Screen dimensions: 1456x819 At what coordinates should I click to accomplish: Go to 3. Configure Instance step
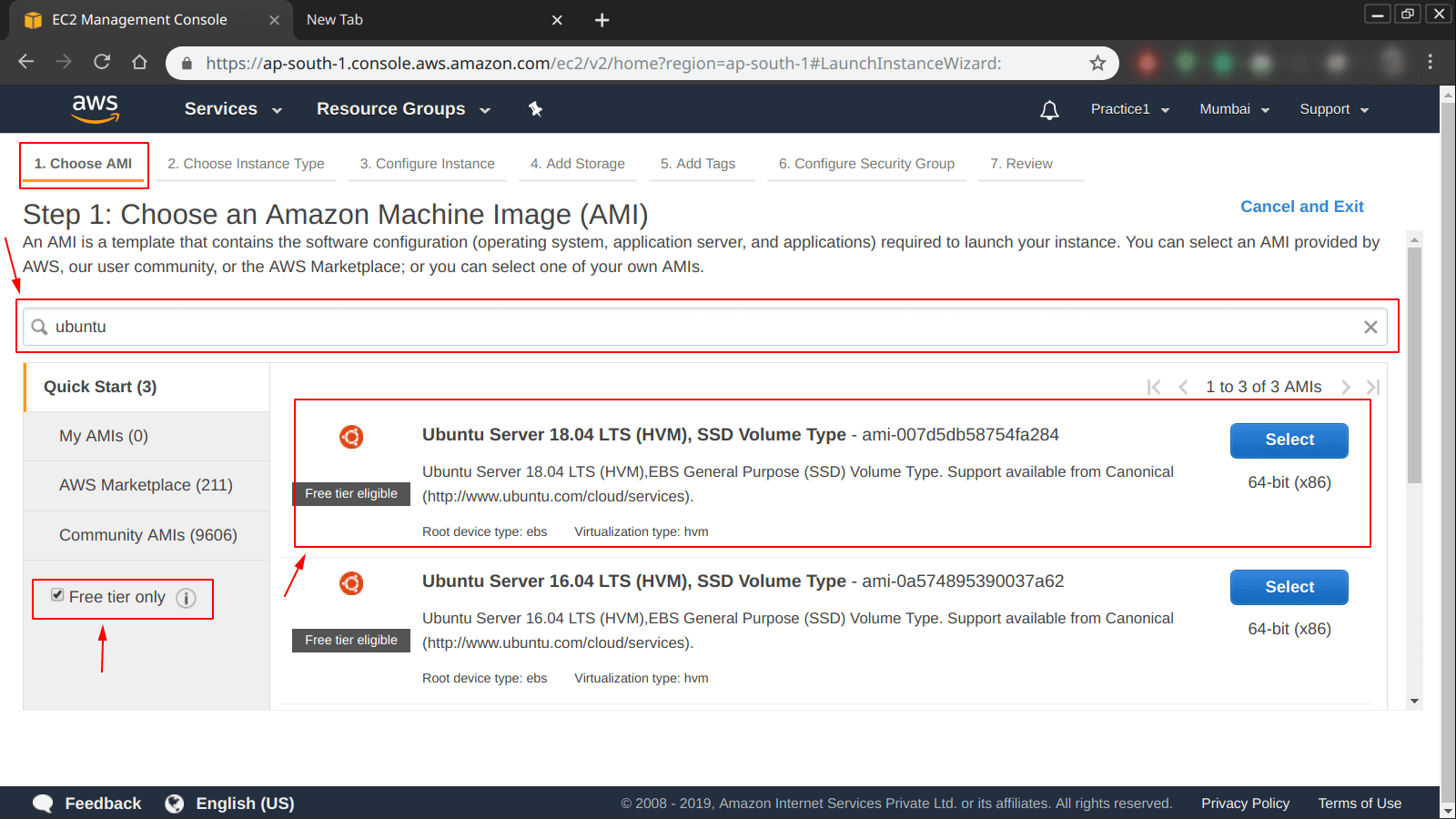pyautogui.click(x=427, y=164)
